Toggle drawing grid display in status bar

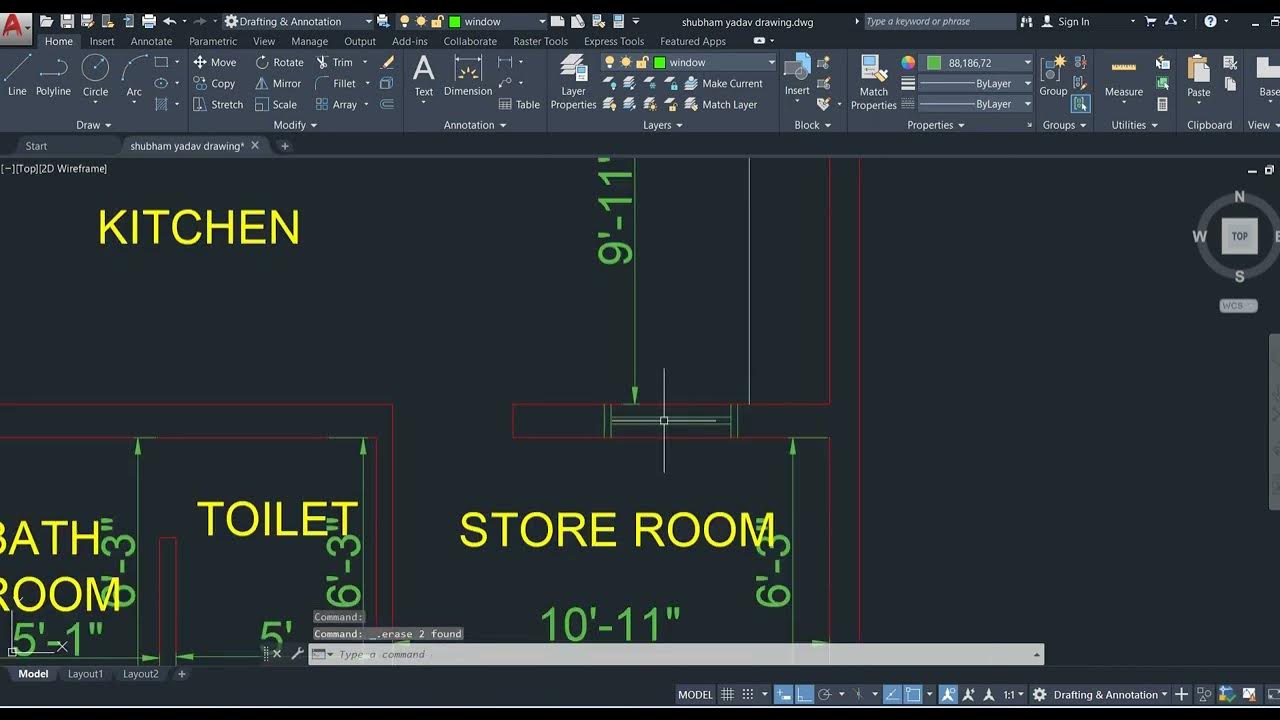point(728,694)
